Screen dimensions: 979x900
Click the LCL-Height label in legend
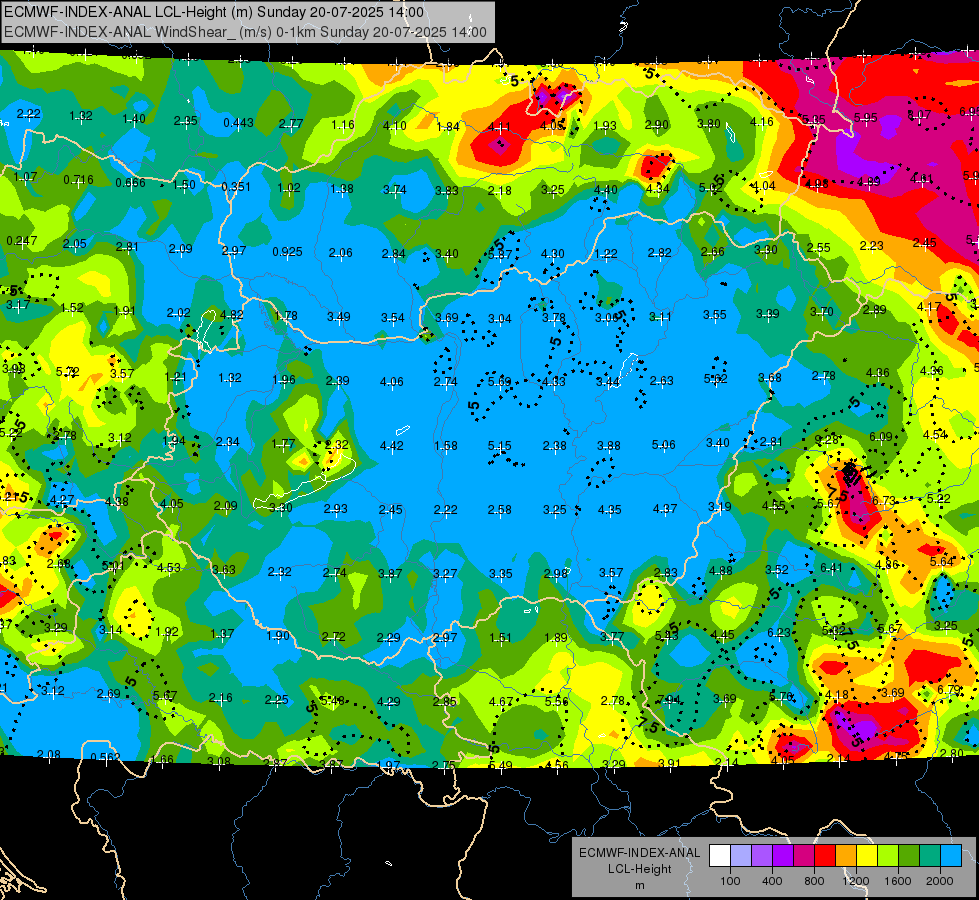coord(639,869)
